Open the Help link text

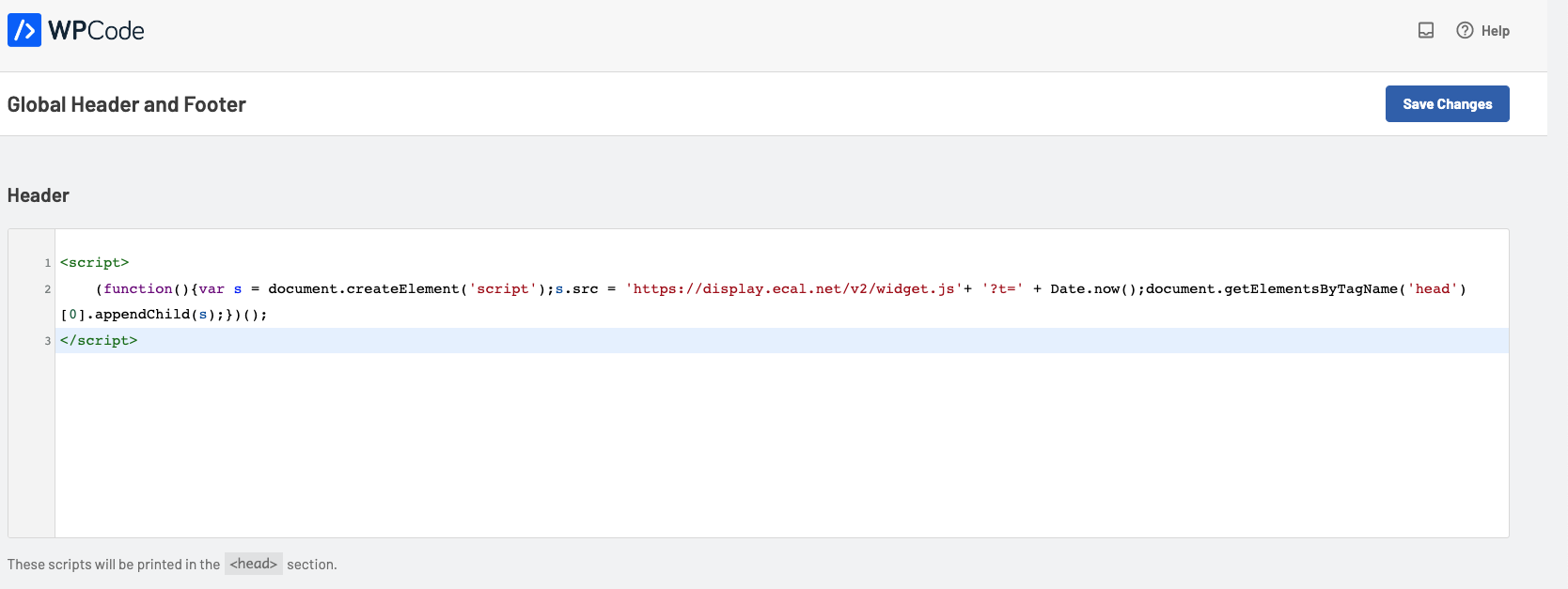(1496, 31)
